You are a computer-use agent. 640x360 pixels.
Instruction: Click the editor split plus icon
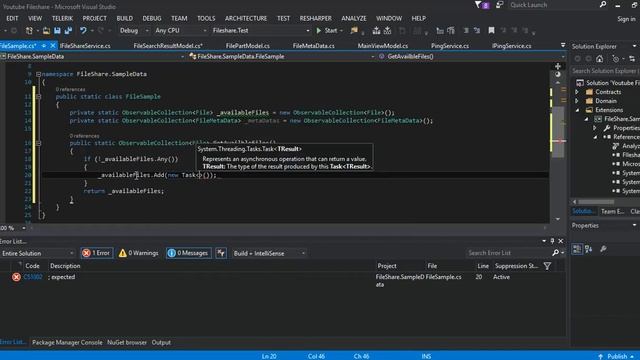[558, 66]
